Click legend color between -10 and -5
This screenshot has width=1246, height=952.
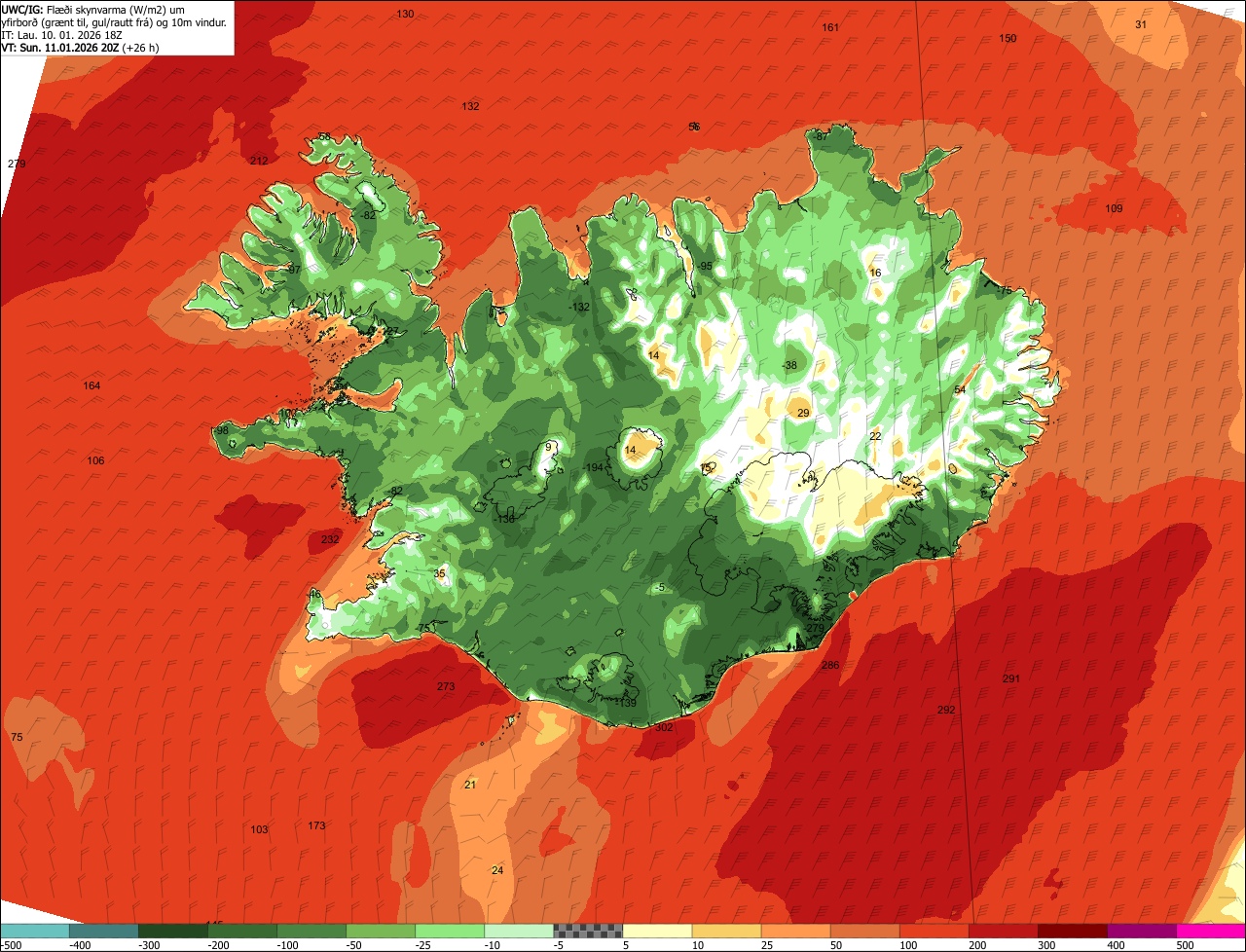tap(519, 931)
